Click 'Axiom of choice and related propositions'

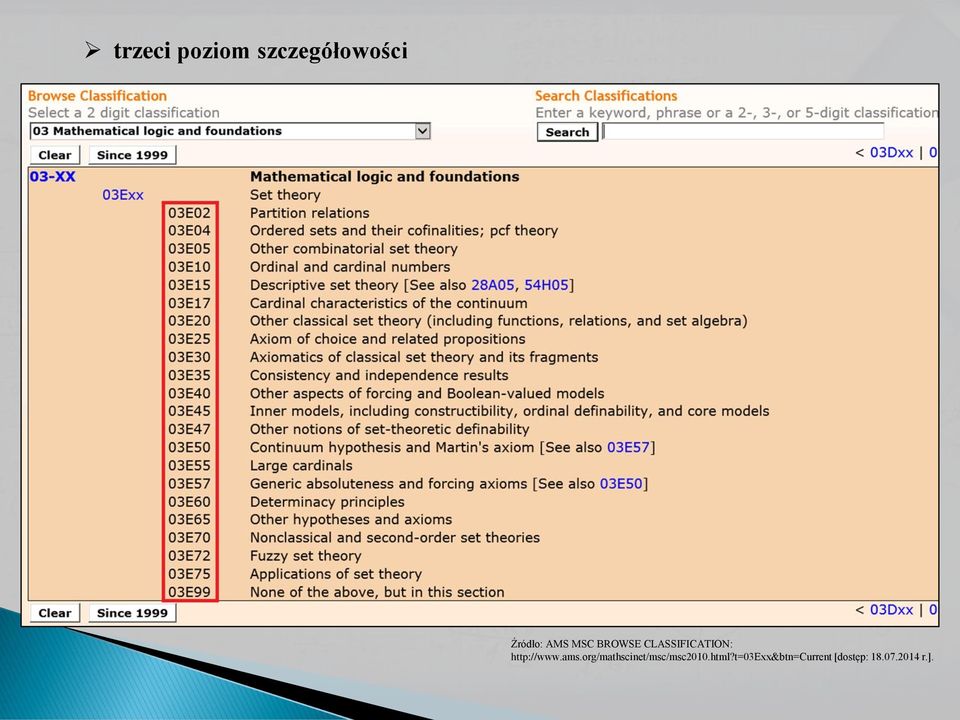pos(388,339)
